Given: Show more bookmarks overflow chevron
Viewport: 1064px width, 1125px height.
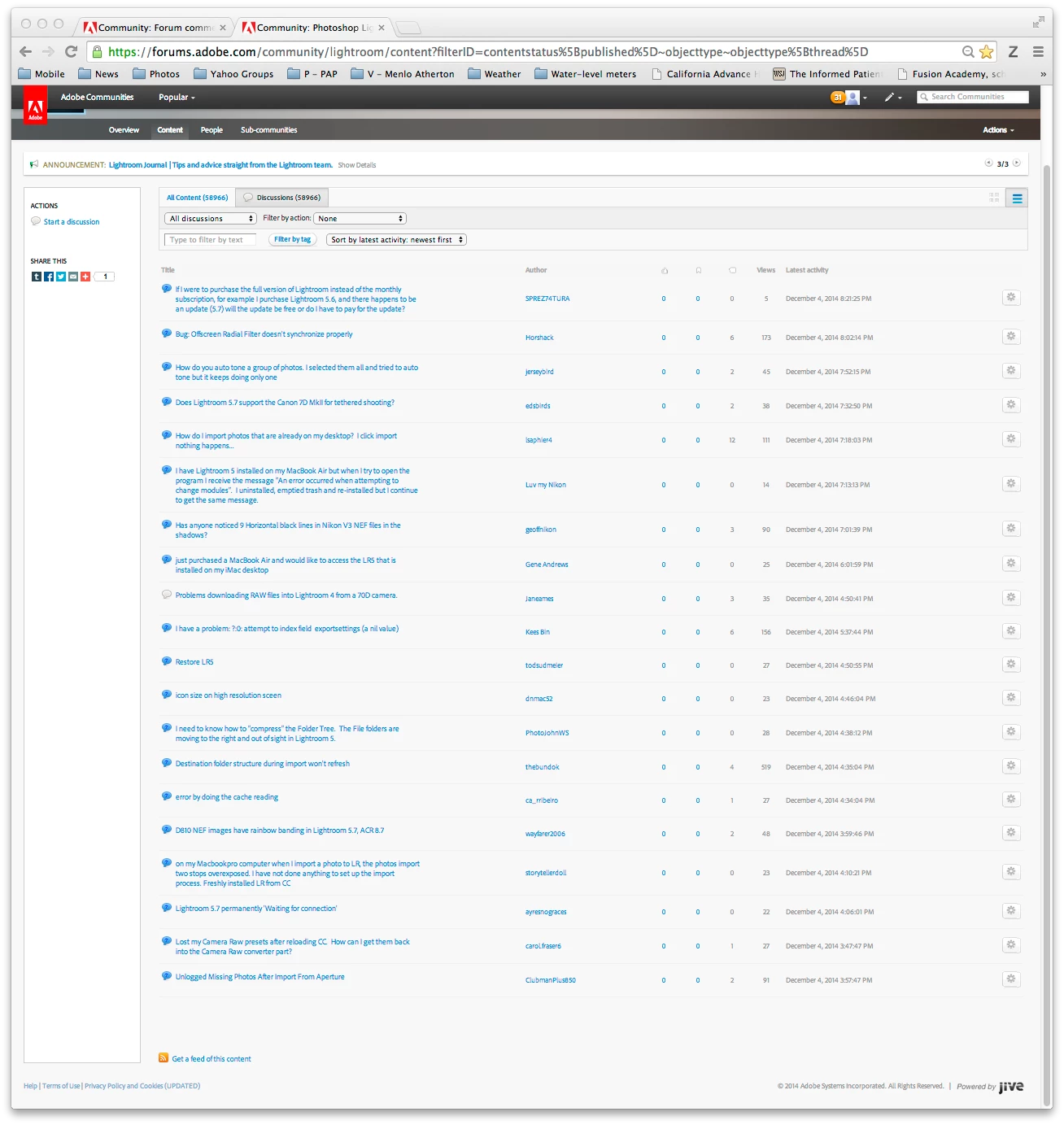Looking at the screenshot, I should click(1043, 74).
